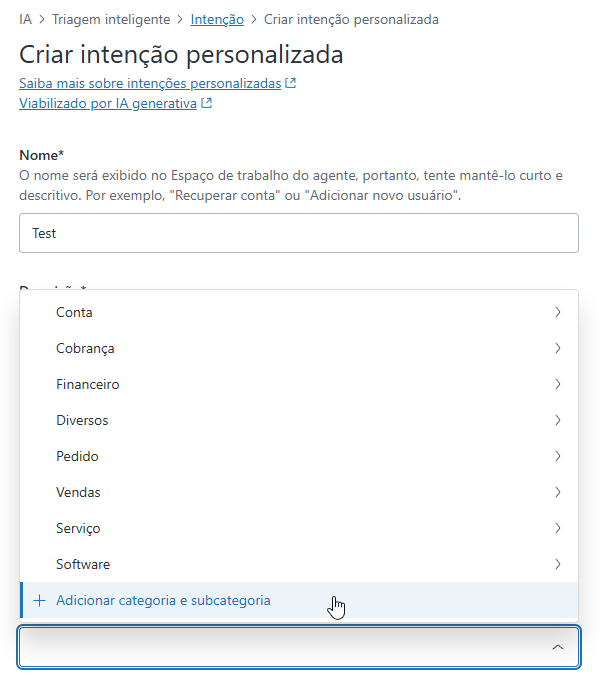Expand the Vendas category chevron
This screenshot has height=686, width=605.
click(557, 492)
